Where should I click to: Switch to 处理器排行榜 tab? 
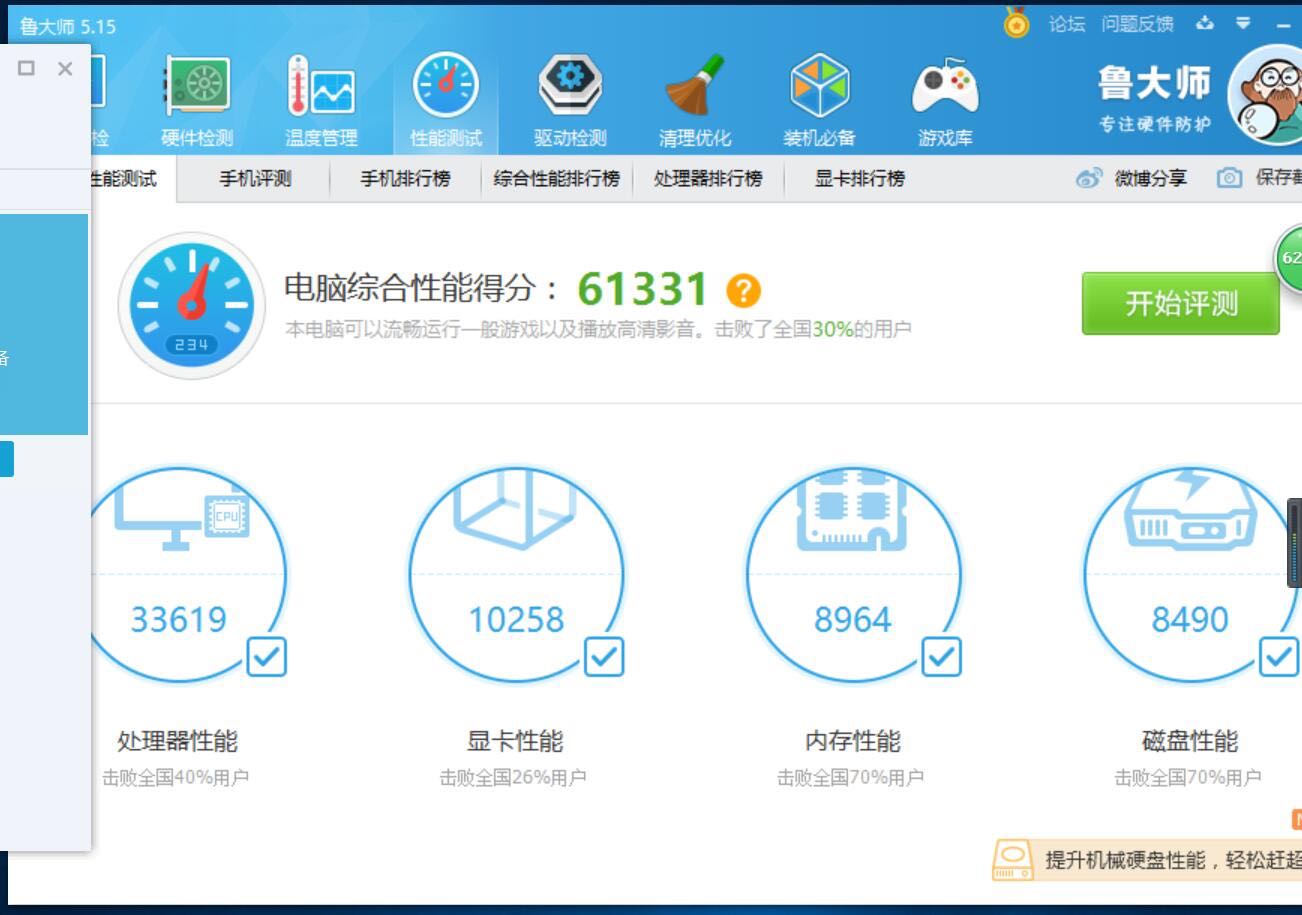point(708,179)
